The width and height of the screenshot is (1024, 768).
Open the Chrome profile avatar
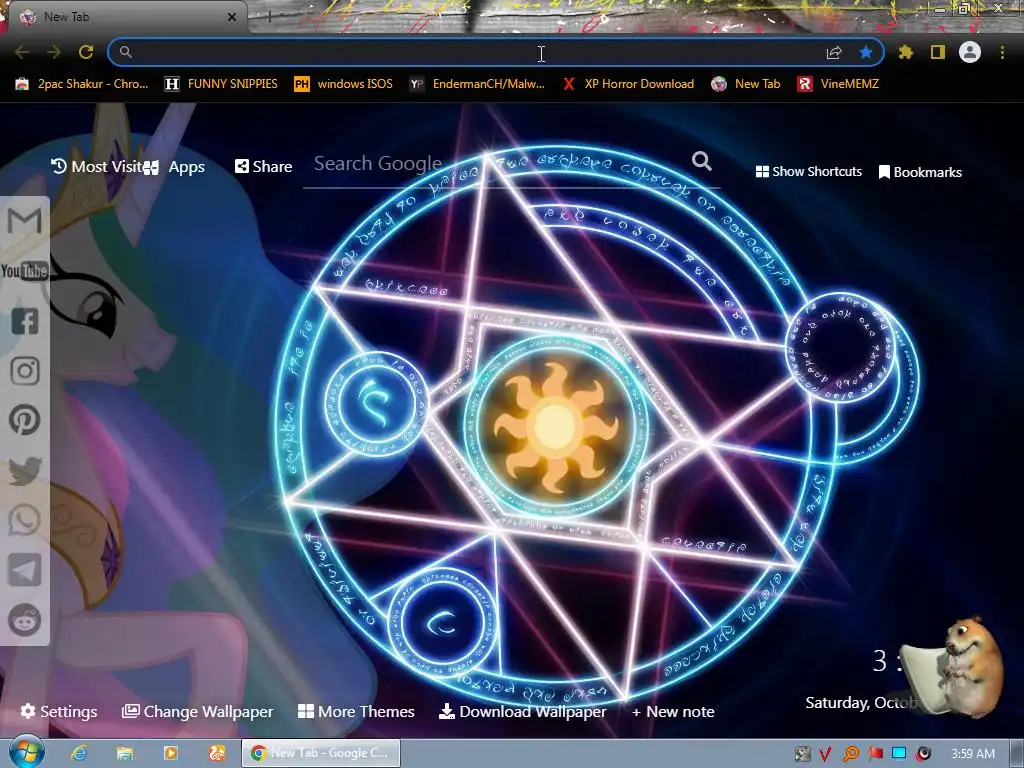tap(970, 52)
